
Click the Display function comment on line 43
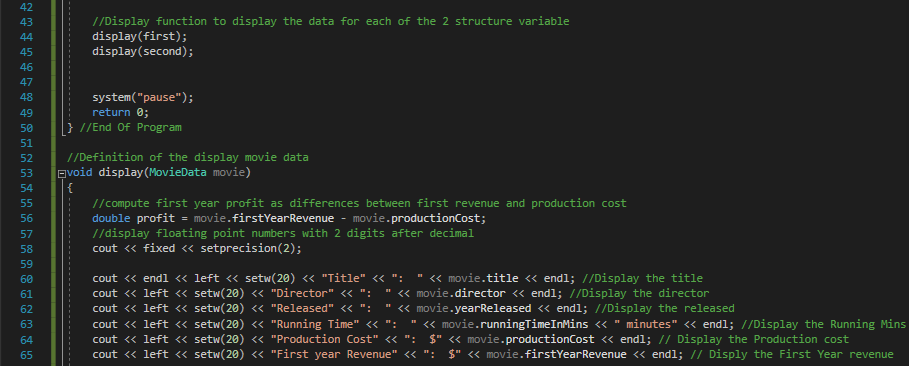[x=331, y=21]
